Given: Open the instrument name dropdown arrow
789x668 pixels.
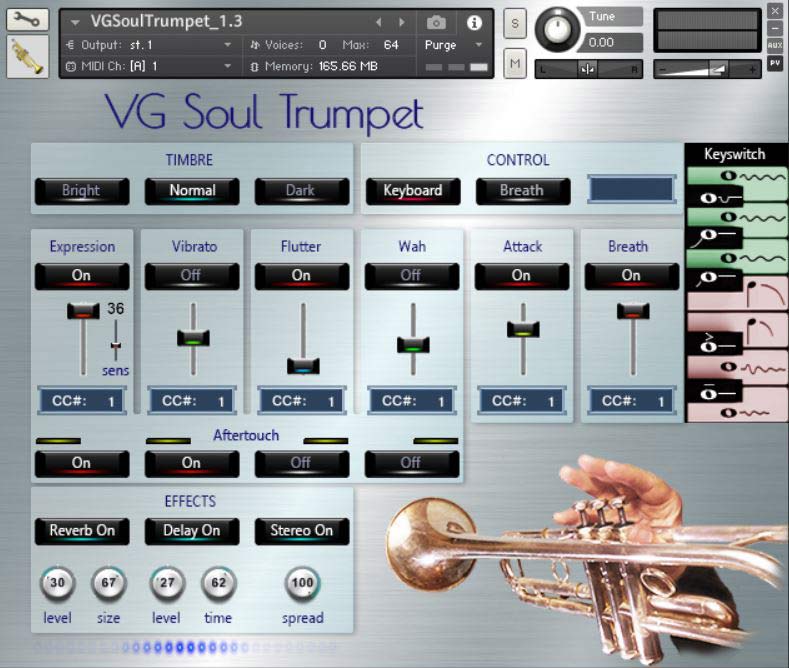Looking at the screenshot, I should point(75,23).
